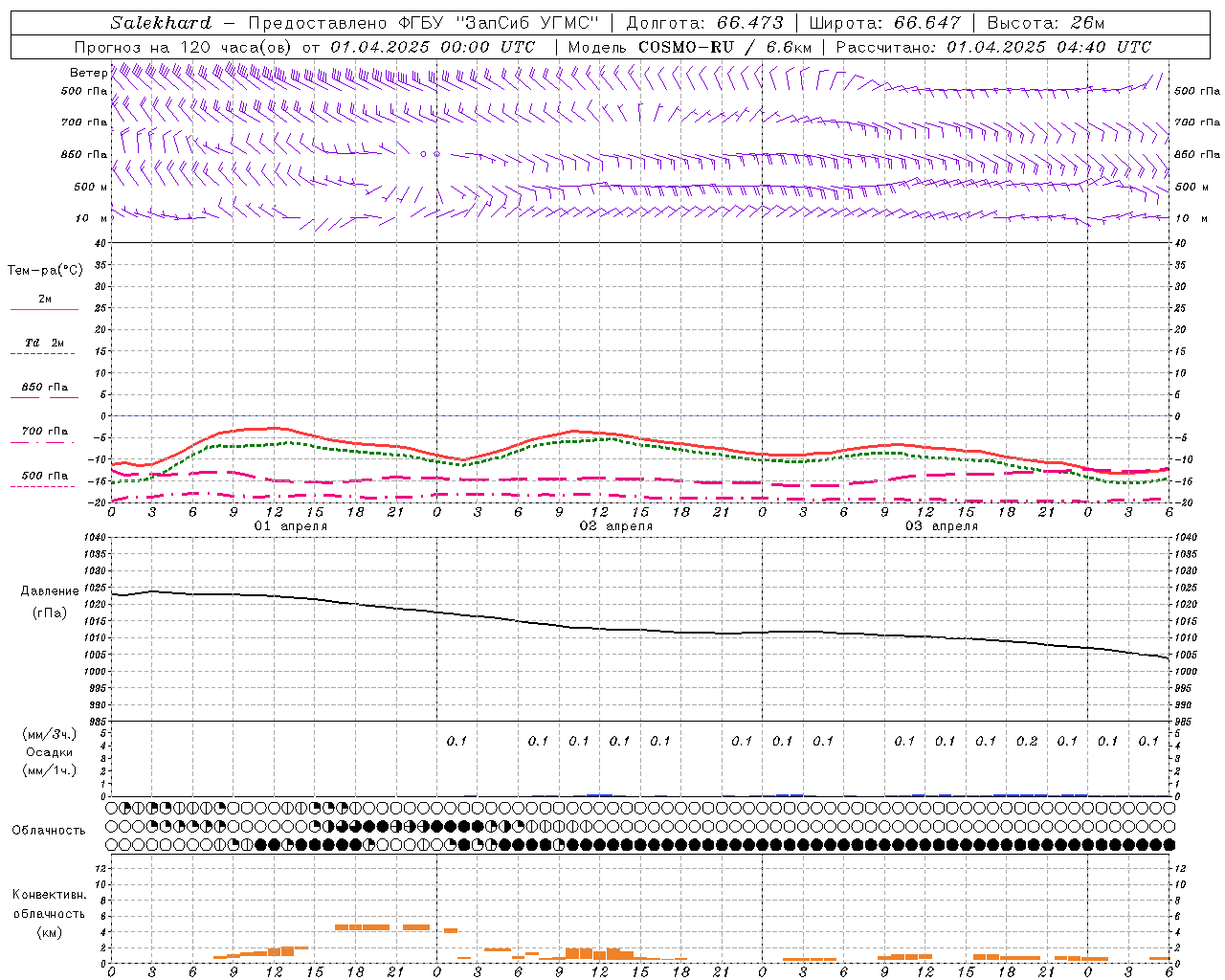Click the (мм/3ч.) precipitation unit label

point(50,734)
